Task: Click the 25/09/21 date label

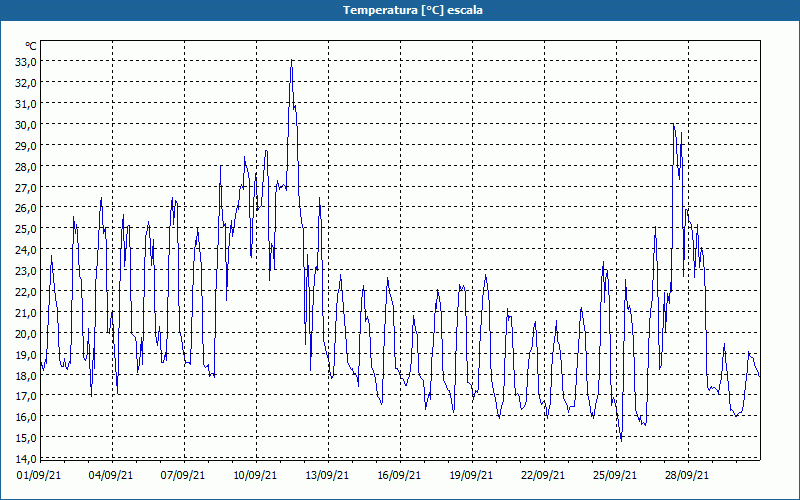Action: (x=616, y=476)
